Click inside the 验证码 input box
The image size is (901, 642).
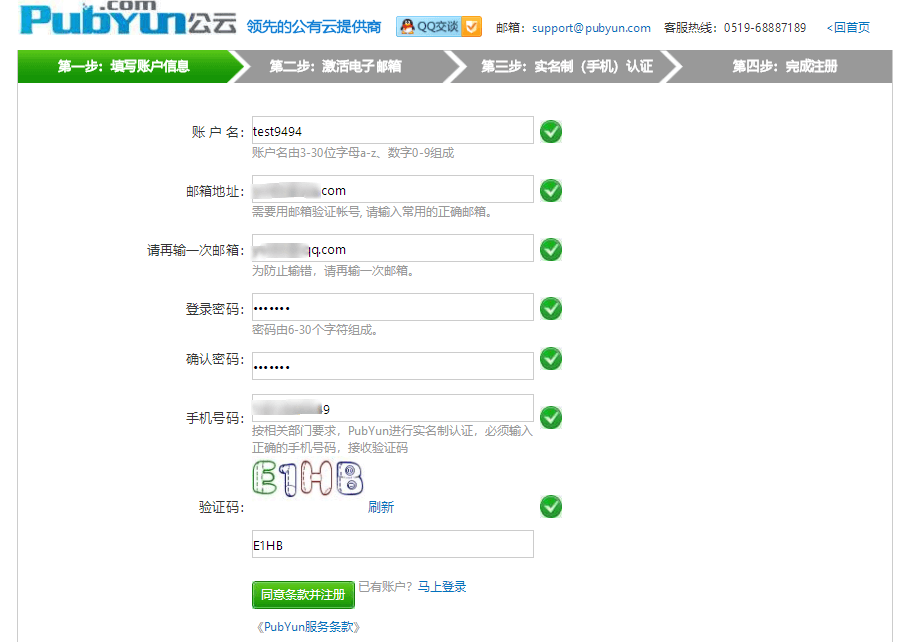click(392, 544)
